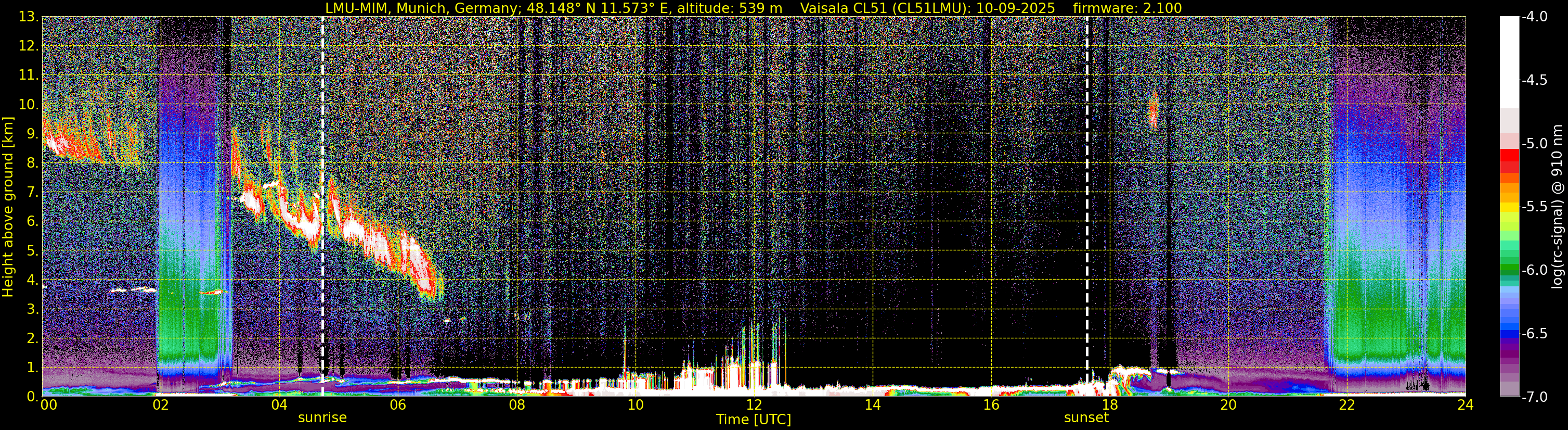Viewport: 1568px width, 430px height.
Task: Click the '02' tick on the time axis
Action: 160,404
